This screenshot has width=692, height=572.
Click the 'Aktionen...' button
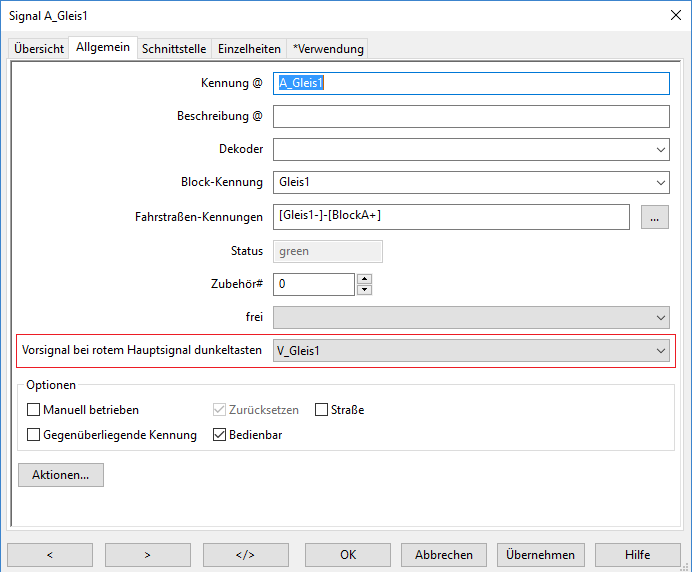coord(61,475)
